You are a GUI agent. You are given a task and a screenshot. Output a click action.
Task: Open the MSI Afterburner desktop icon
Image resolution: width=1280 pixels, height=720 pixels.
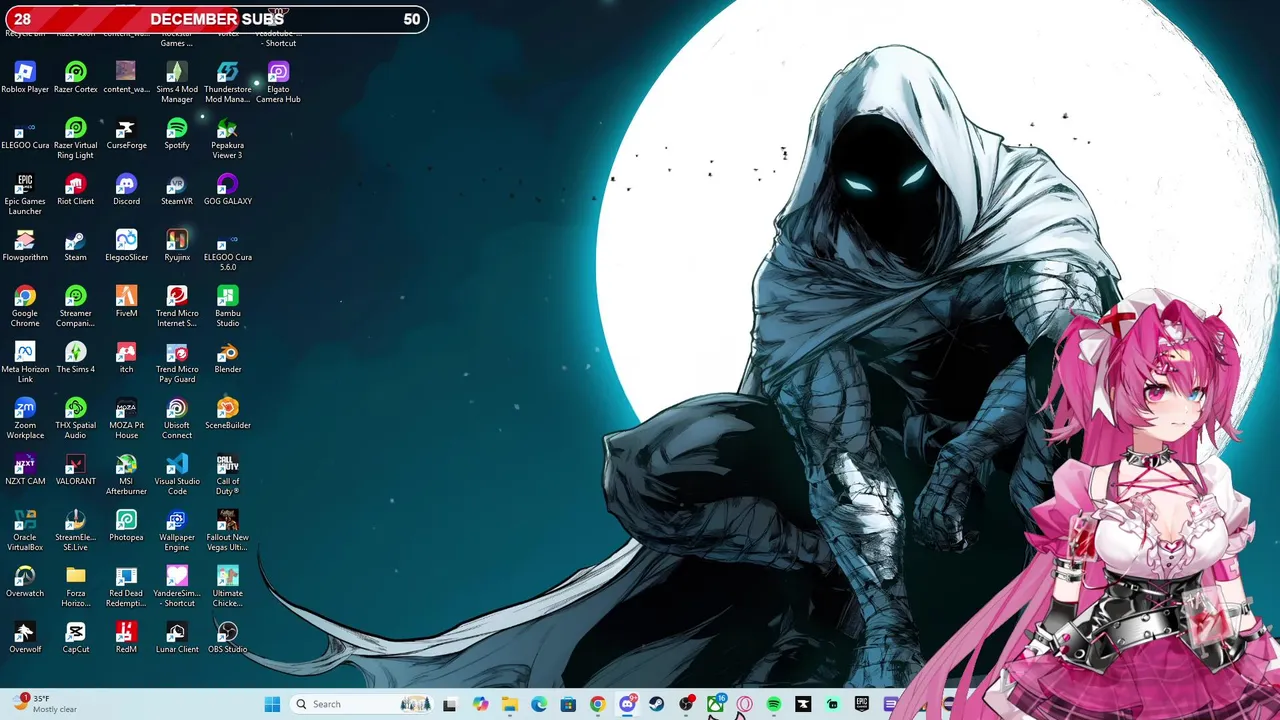pyautogui.click(x=126, y=475)
